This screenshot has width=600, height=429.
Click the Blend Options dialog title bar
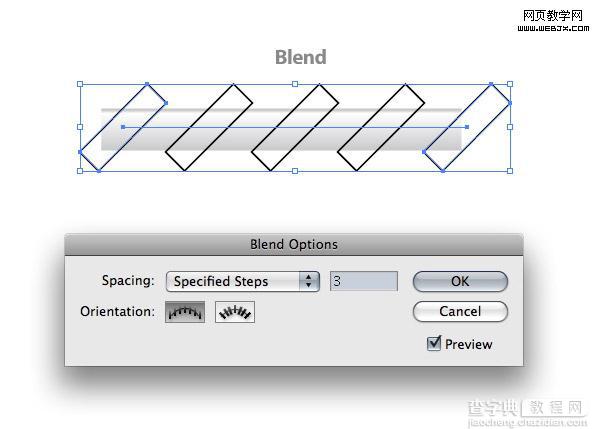click(x=294, y=244)
